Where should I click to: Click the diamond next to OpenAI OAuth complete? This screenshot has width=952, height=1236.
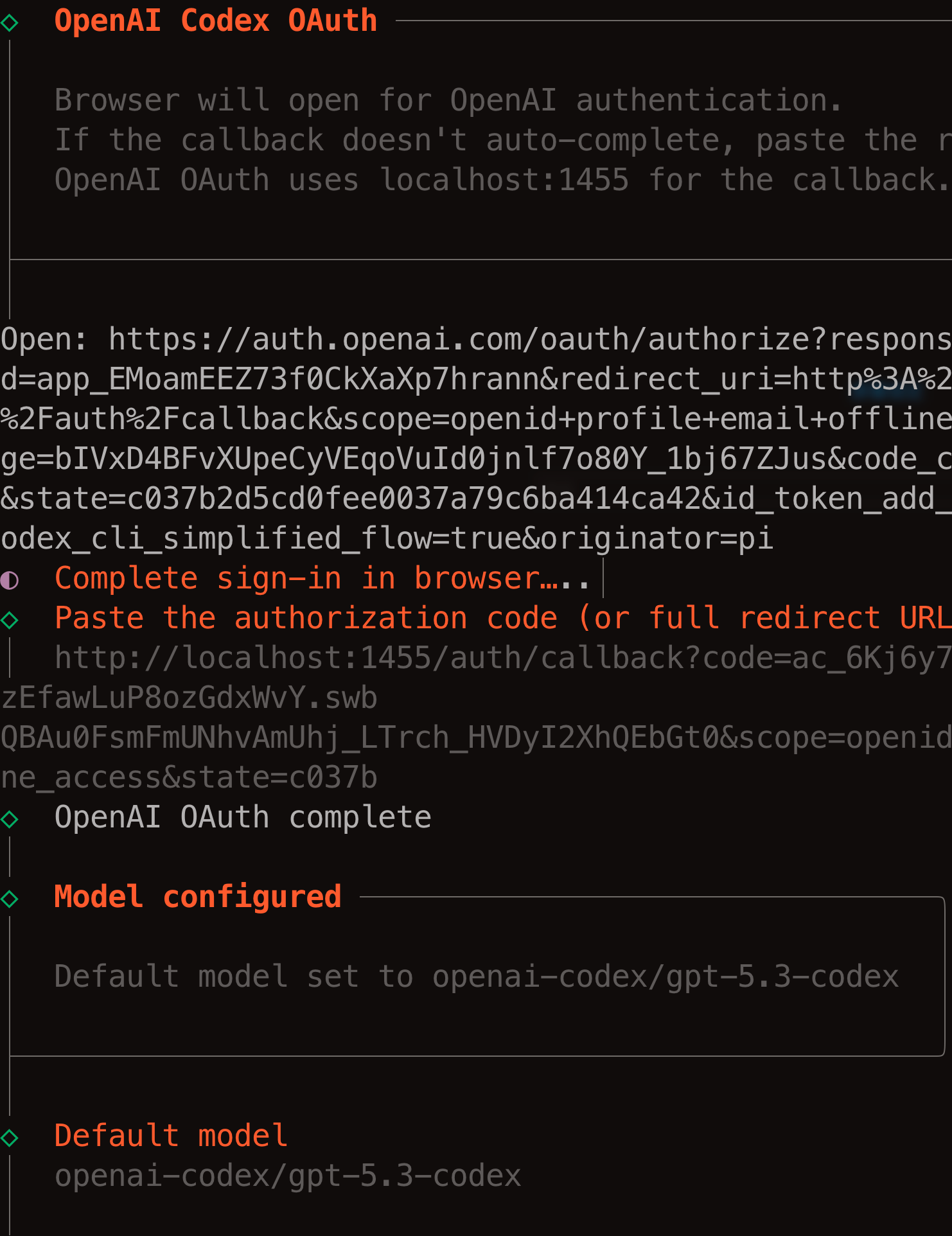coord(10,819)
